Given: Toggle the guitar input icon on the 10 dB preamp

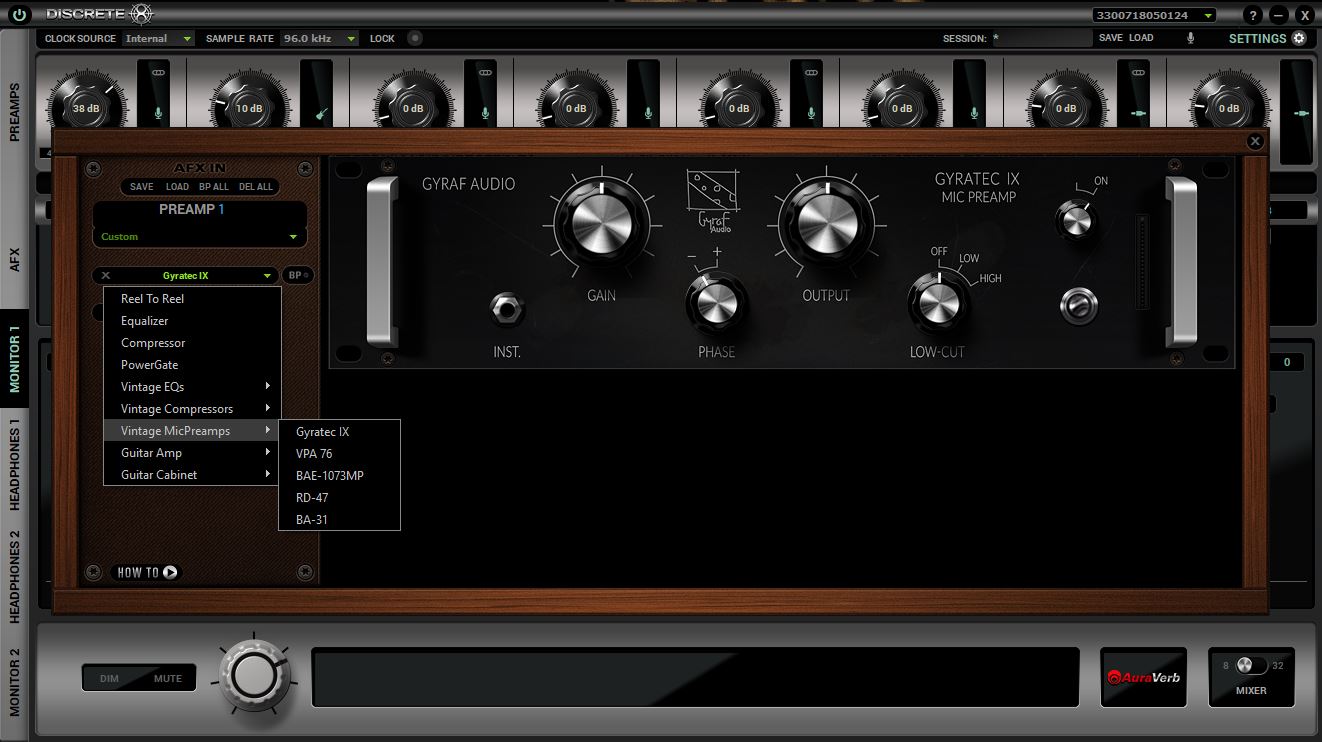Looking at the screenshot, I should pos(321,113).
